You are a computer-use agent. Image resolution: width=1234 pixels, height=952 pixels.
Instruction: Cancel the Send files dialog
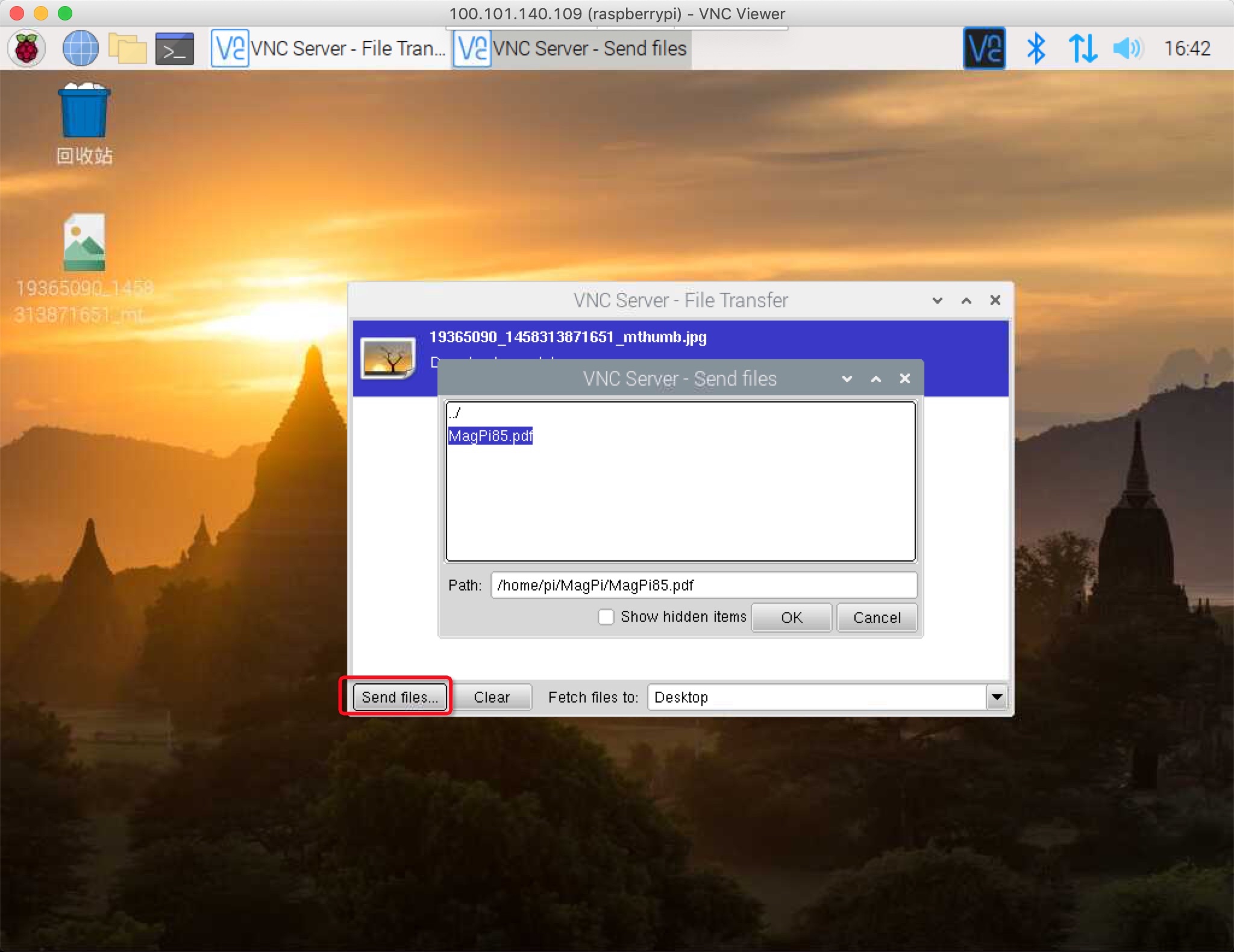[x=877, y=618]
